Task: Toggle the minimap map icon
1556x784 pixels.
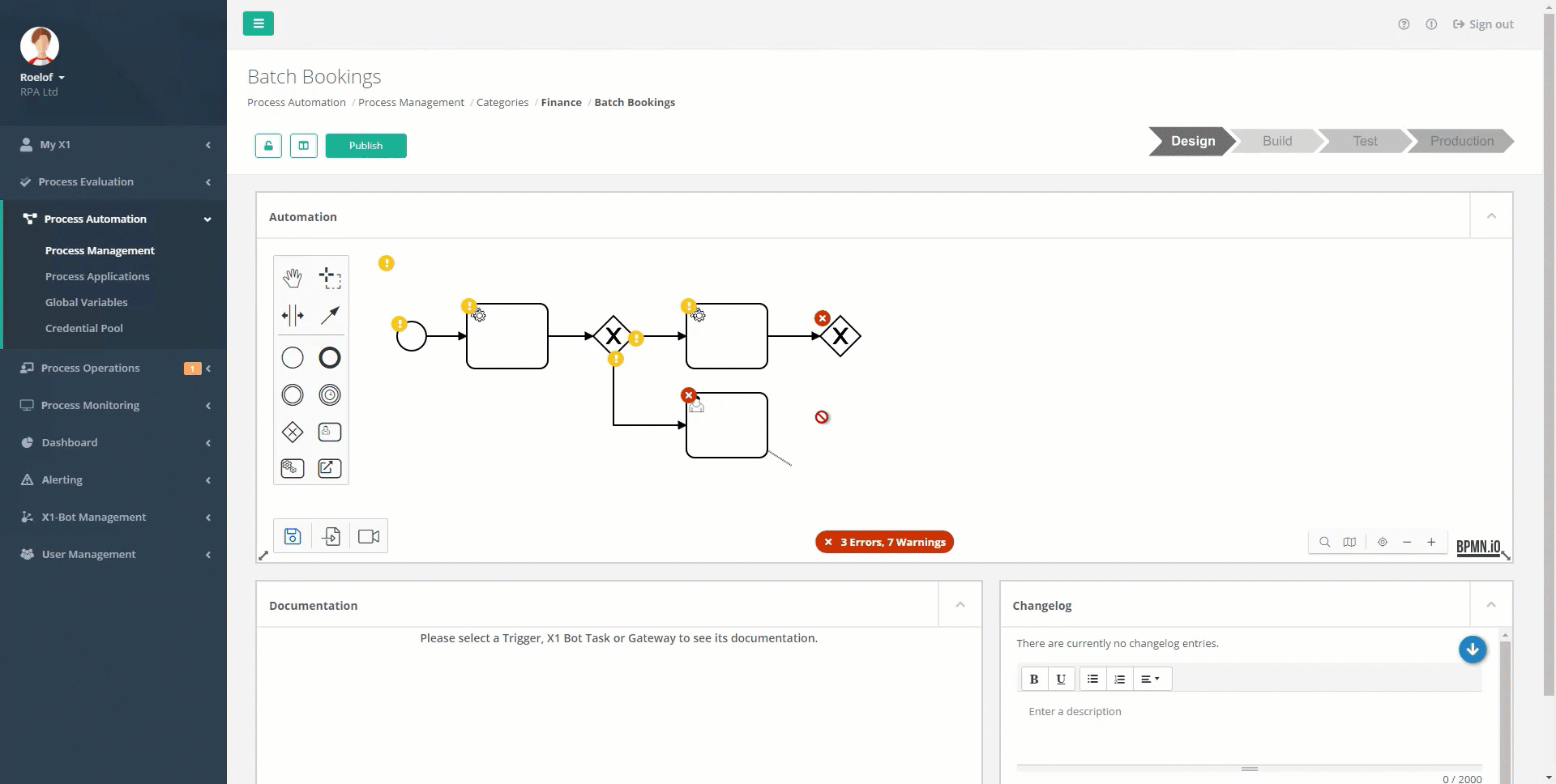Action: 1349,542
